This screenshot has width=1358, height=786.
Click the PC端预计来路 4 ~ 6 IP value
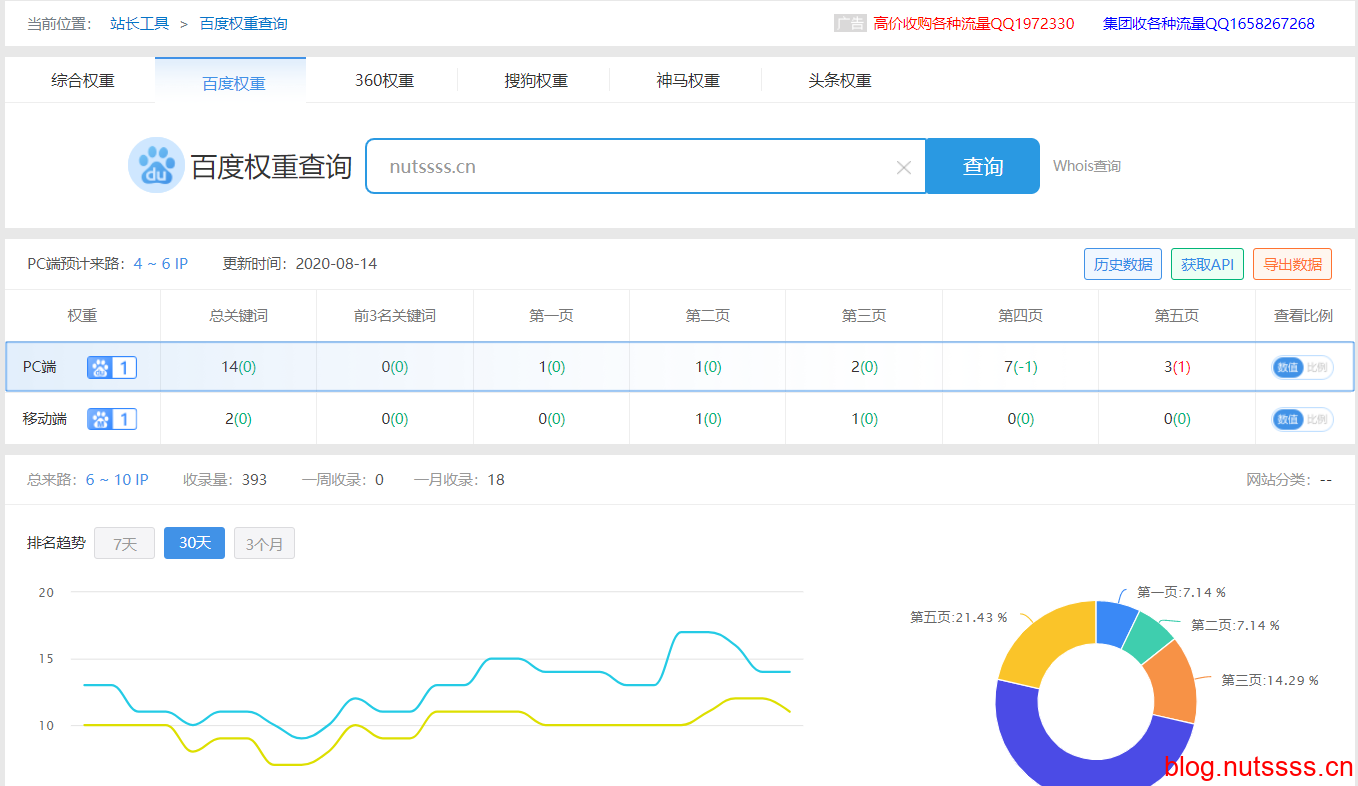161,264
